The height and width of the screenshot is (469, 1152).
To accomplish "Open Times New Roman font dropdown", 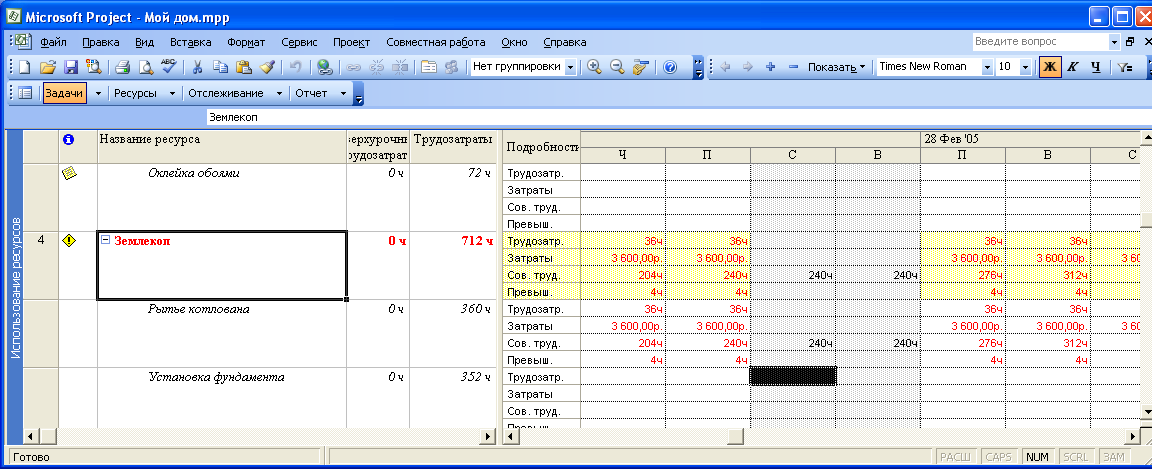I will [x=987, y=67].
